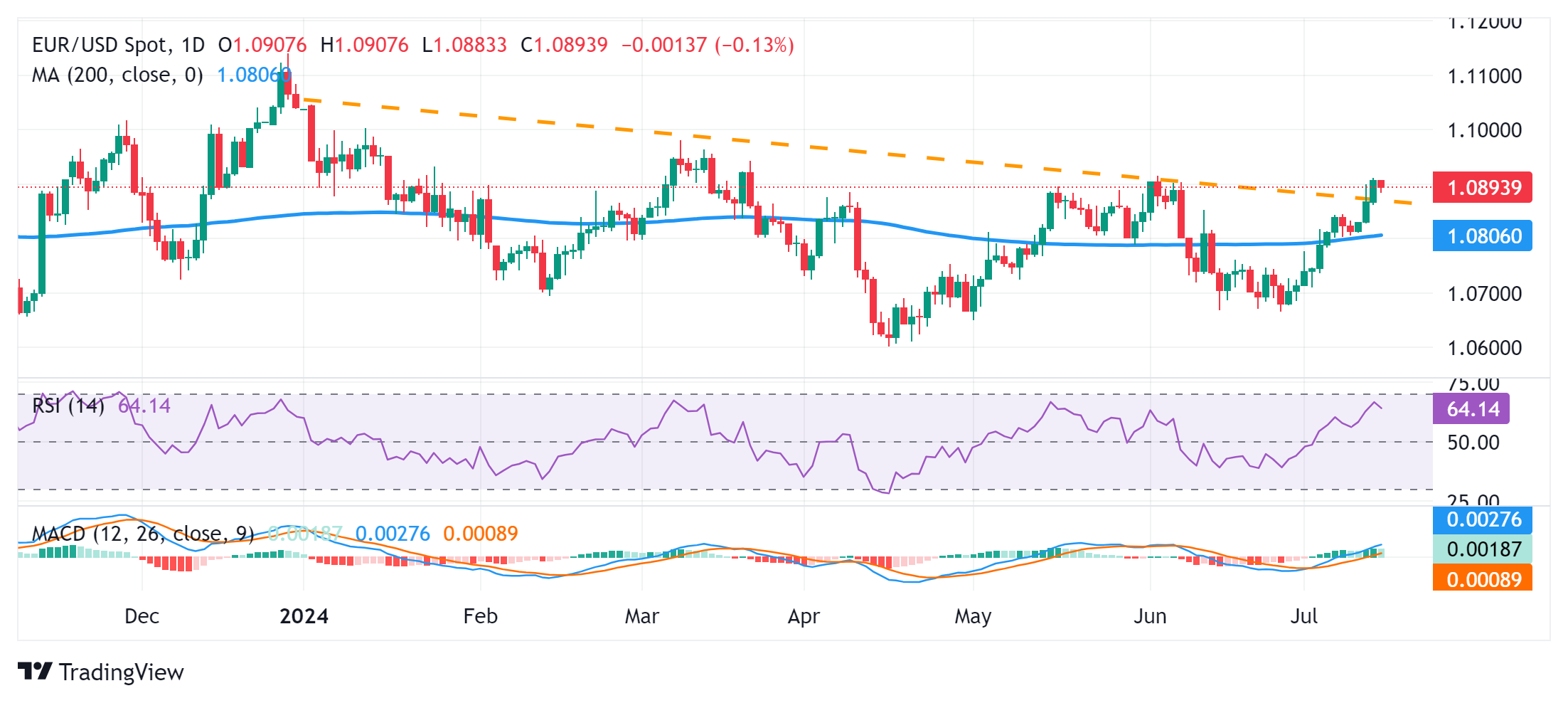The height and width of the screenshot is (703, 1568).
Task: Click the blue 0.00276 MACD value tag
Action: click(1482, 519)
